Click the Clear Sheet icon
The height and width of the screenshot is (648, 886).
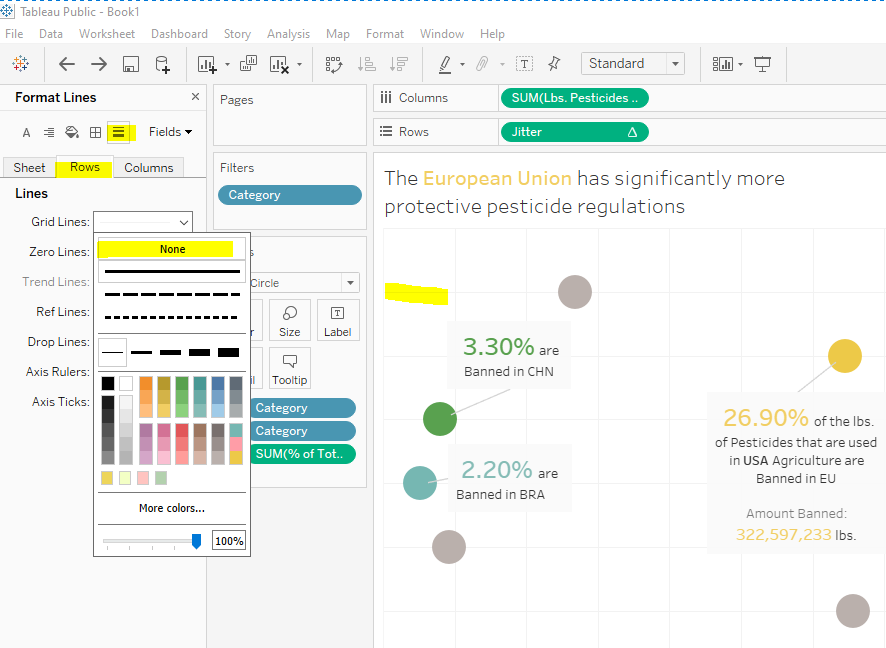(279, 64)
